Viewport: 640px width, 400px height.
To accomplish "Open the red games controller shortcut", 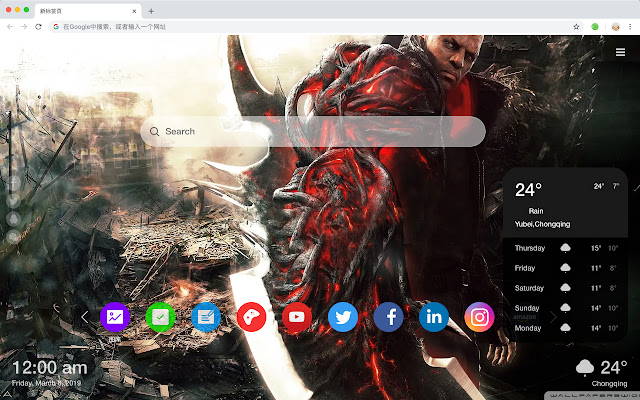I will (x=251, y=317).
